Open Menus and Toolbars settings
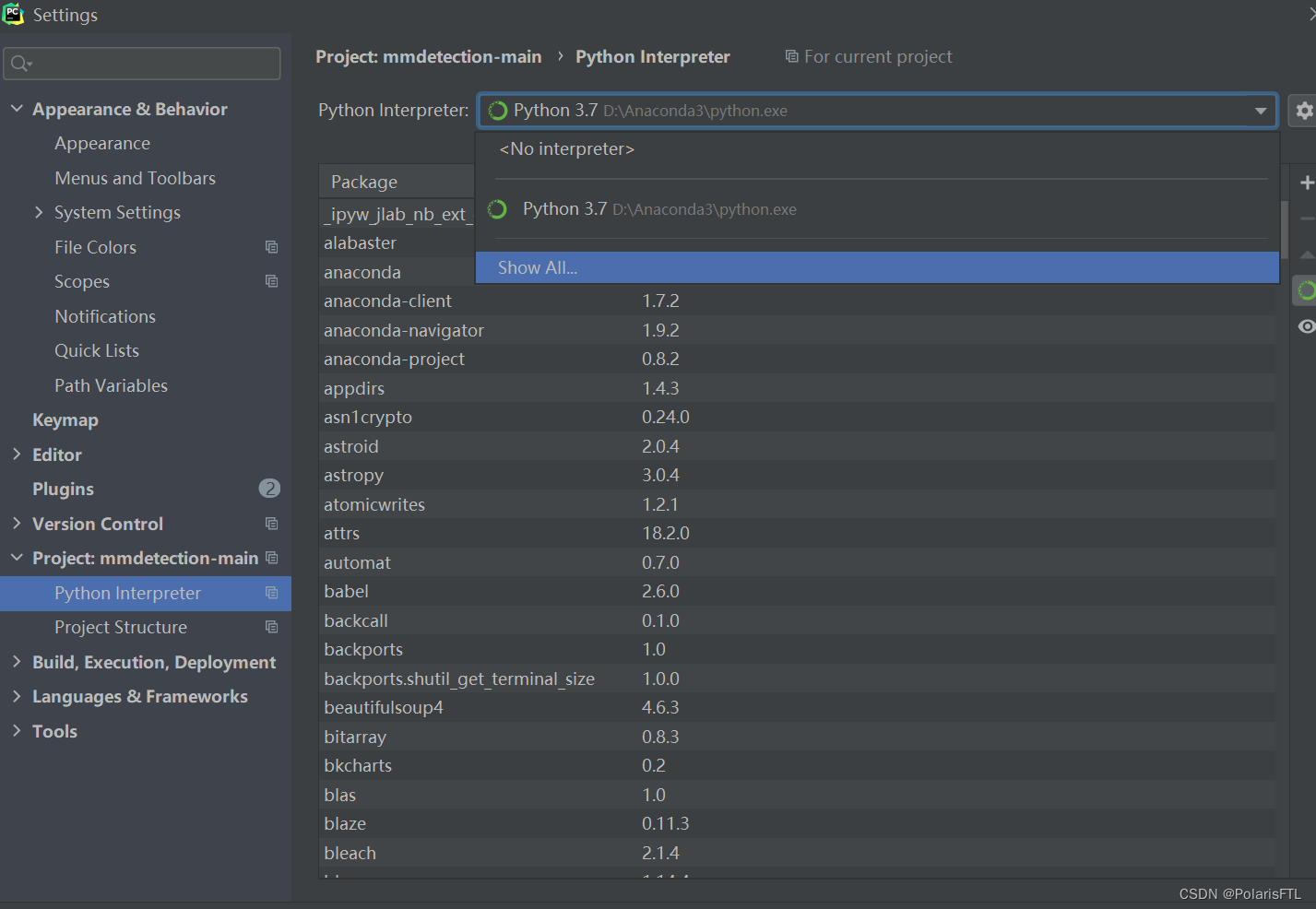This screenshot has height=909, width=1316. click(135, 178)
